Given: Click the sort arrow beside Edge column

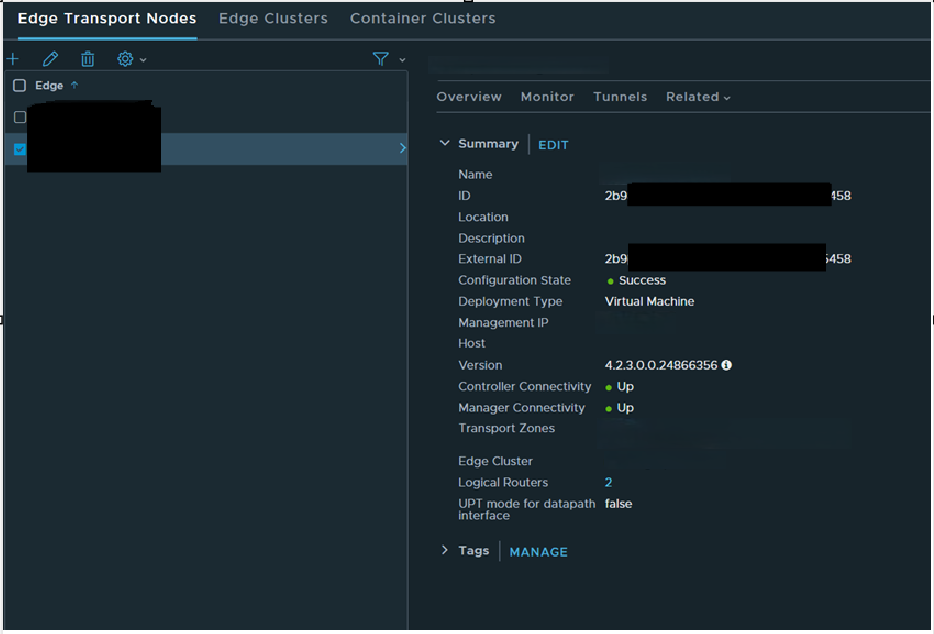Looking at the screenshot, I should coord(74,85).
